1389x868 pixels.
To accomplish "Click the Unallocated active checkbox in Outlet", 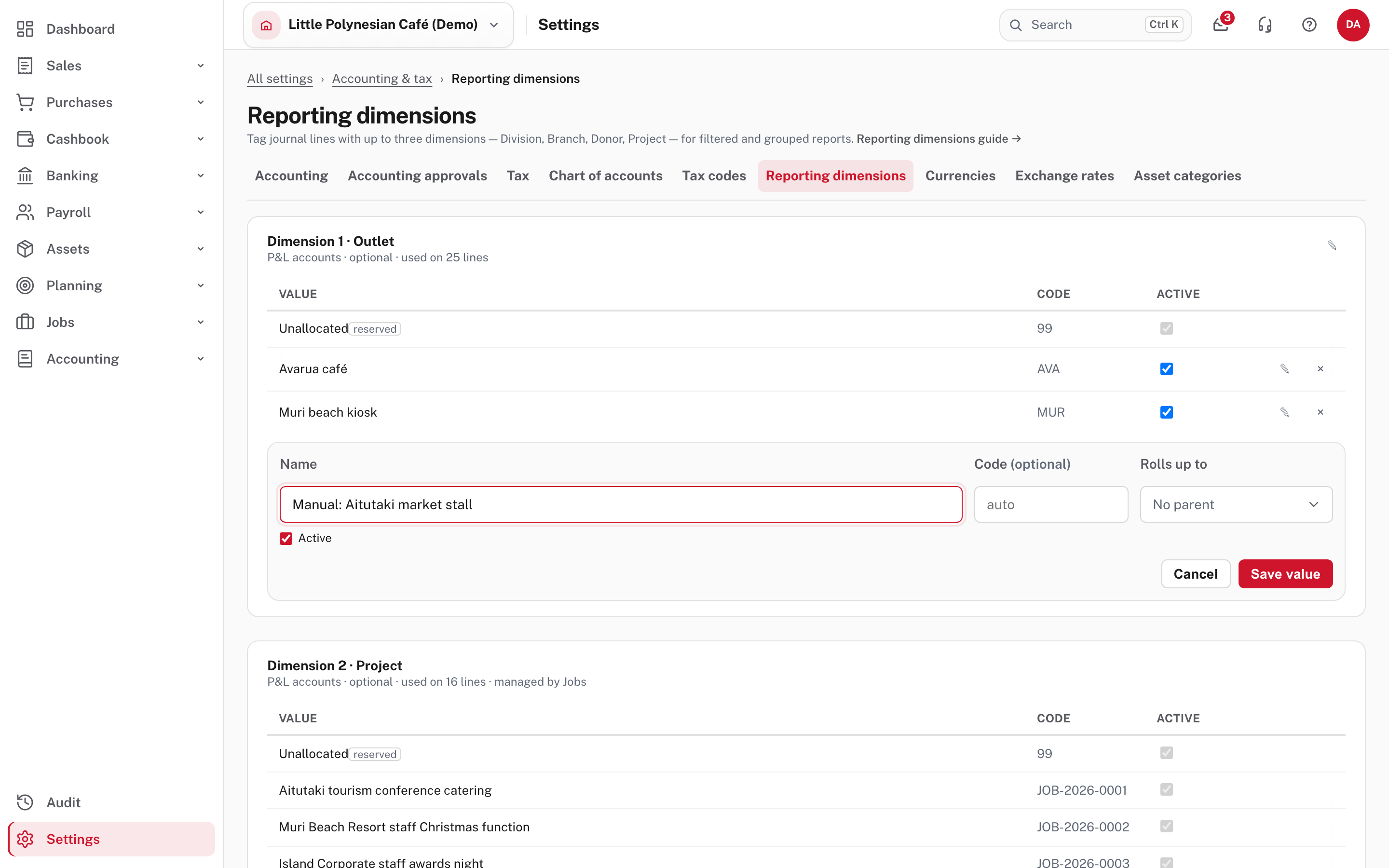I will click(1166, 328).
